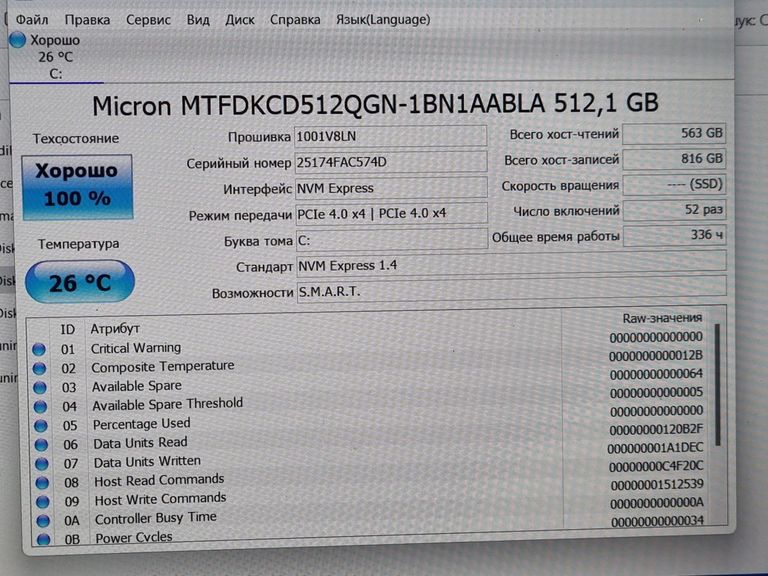Image resolution: width=768 pixels, height=576 pixels.
Task: Click status dot for Data Units Read row
Action: tap(42, 445)
